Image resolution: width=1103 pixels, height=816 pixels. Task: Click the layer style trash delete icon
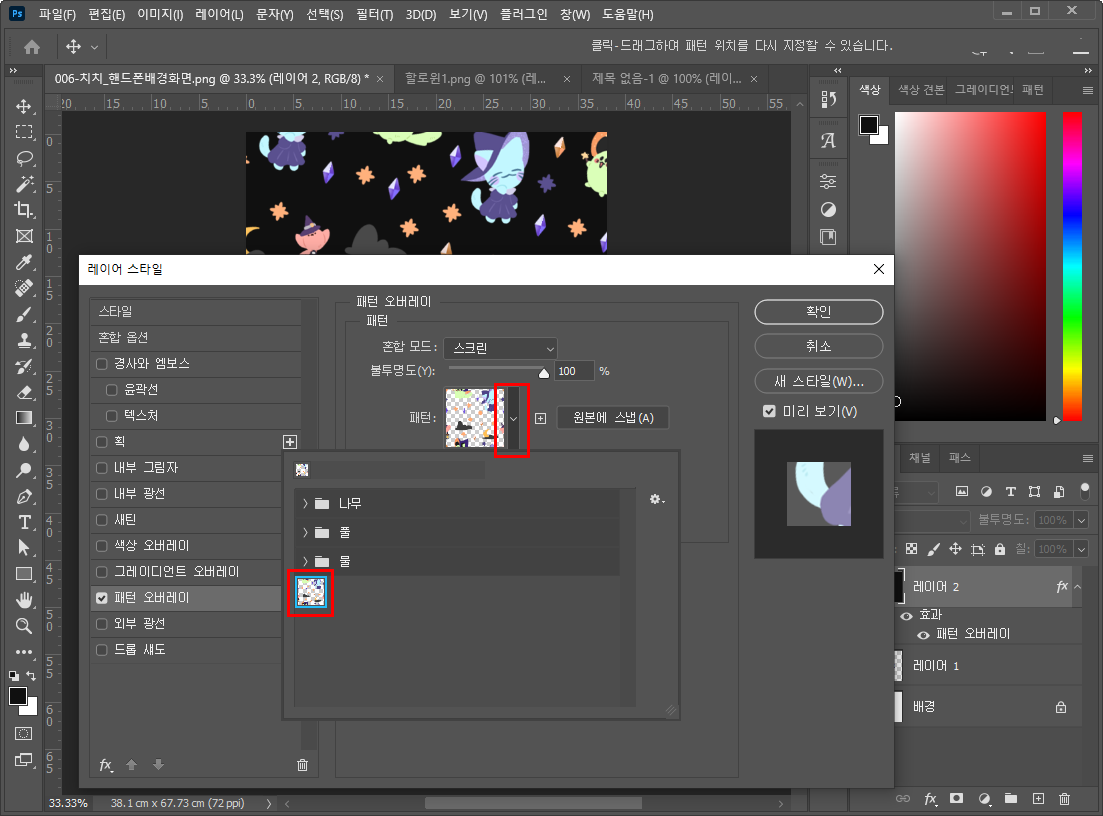[x=302, y=765]
